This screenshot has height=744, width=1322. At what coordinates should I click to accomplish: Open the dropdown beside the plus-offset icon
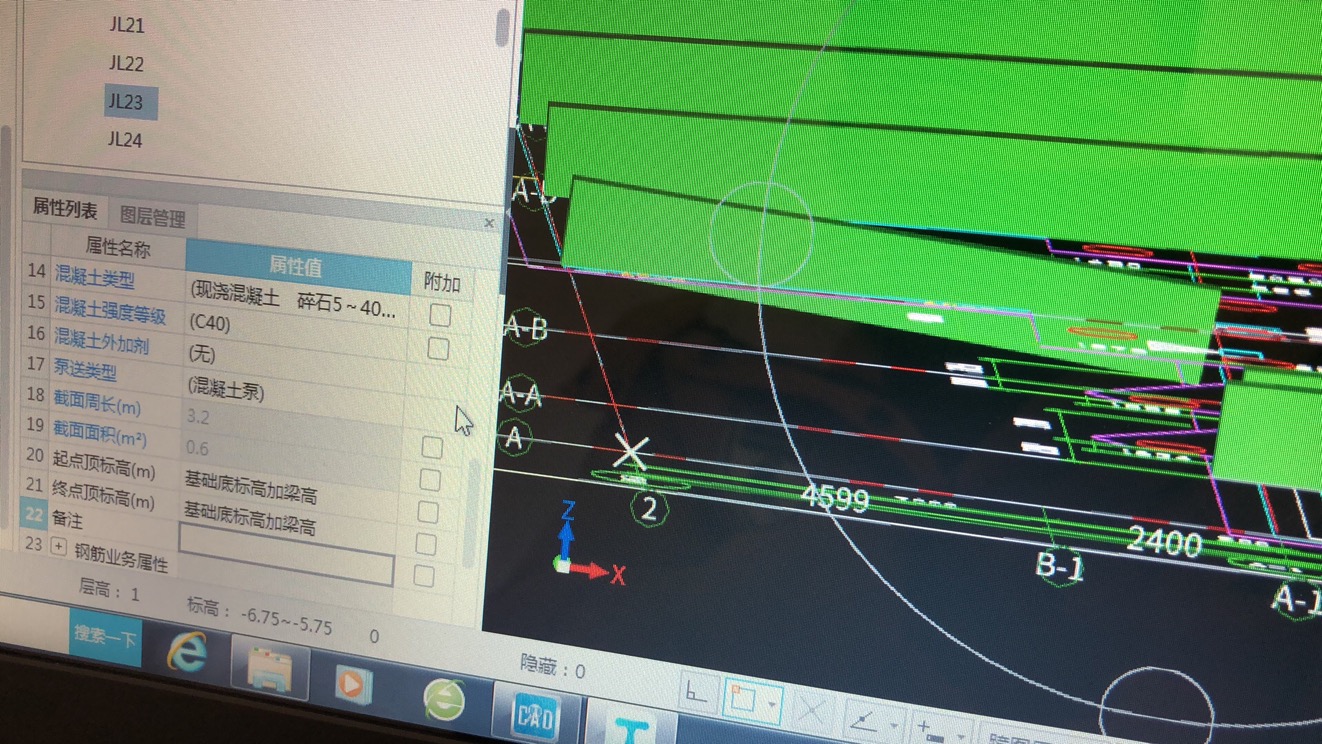point(960,737)
